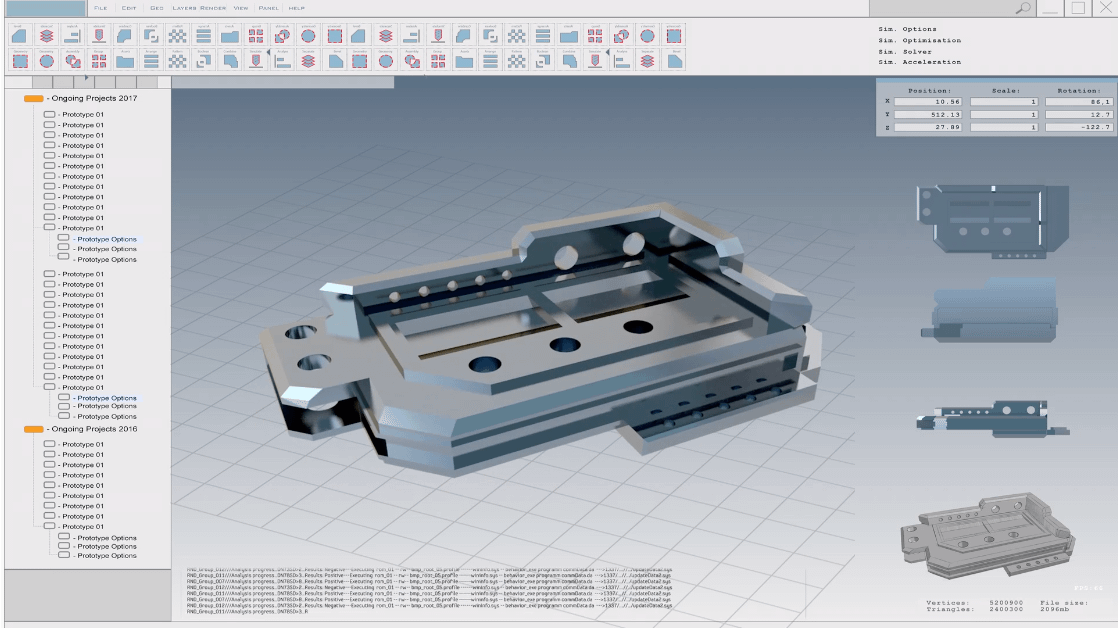Select the side-view thumbnail with row of holes
The height and width of the screenshot is (628, 1118).
990,418
